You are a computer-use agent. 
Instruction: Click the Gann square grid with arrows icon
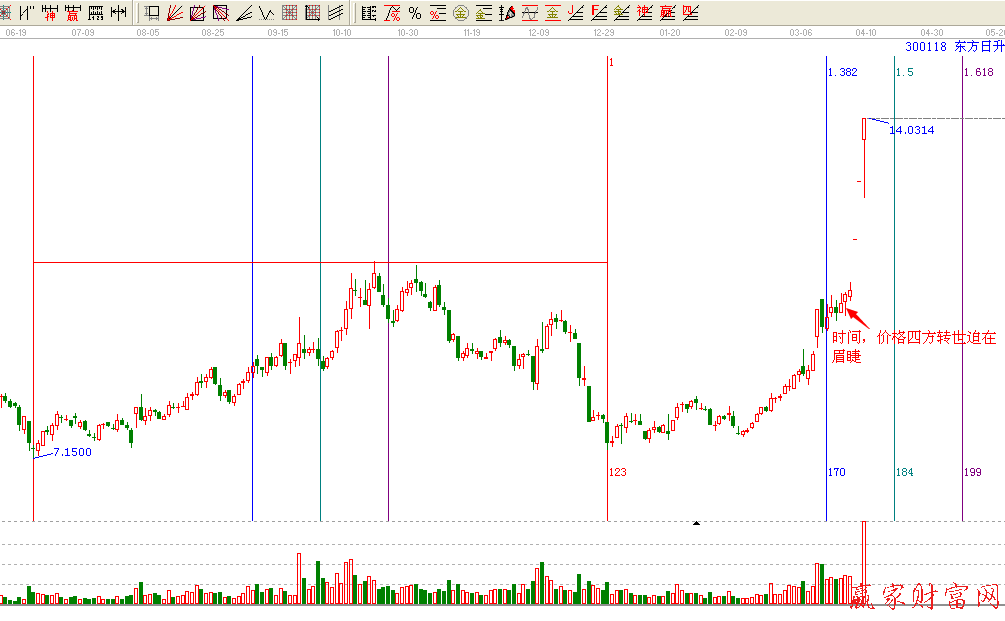tap(312, 13)
